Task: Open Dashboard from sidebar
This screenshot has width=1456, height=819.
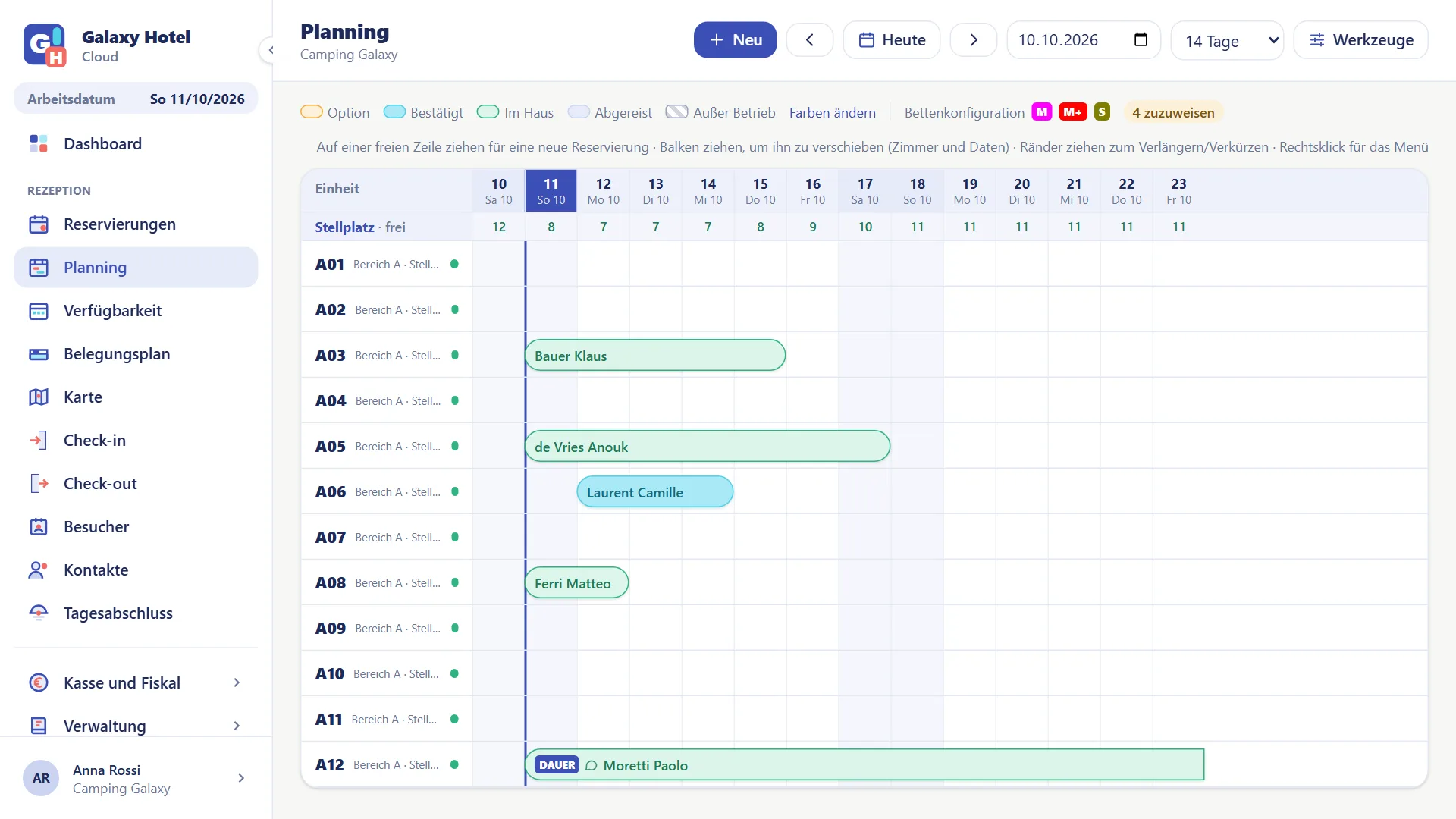Action: 136,144
